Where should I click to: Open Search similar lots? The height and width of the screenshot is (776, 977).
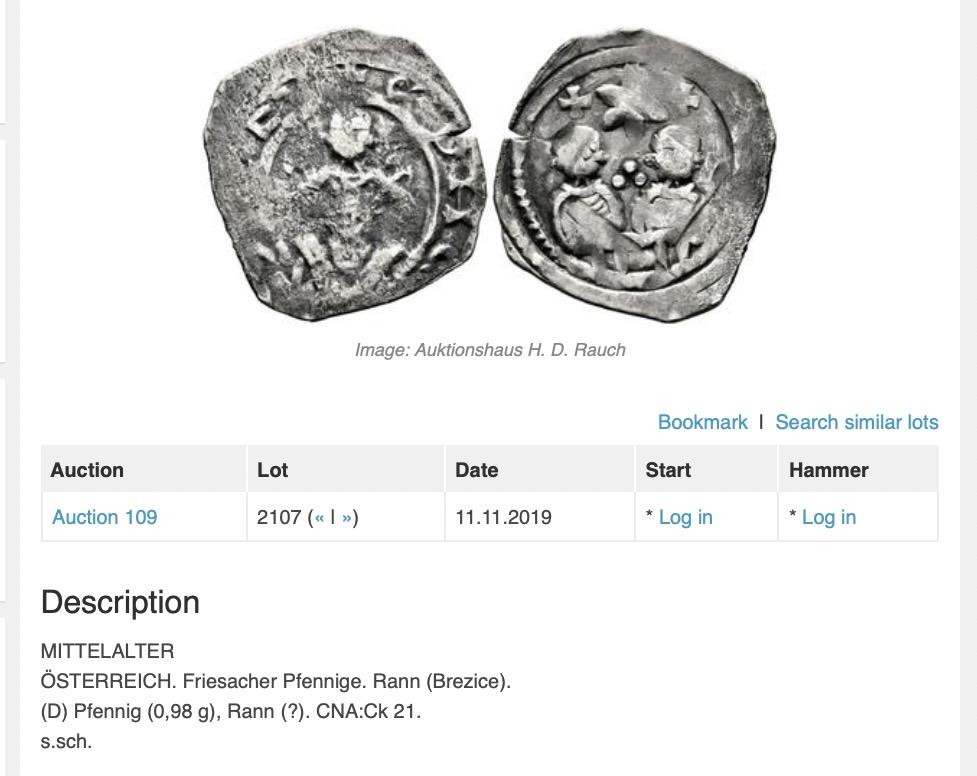857,422
